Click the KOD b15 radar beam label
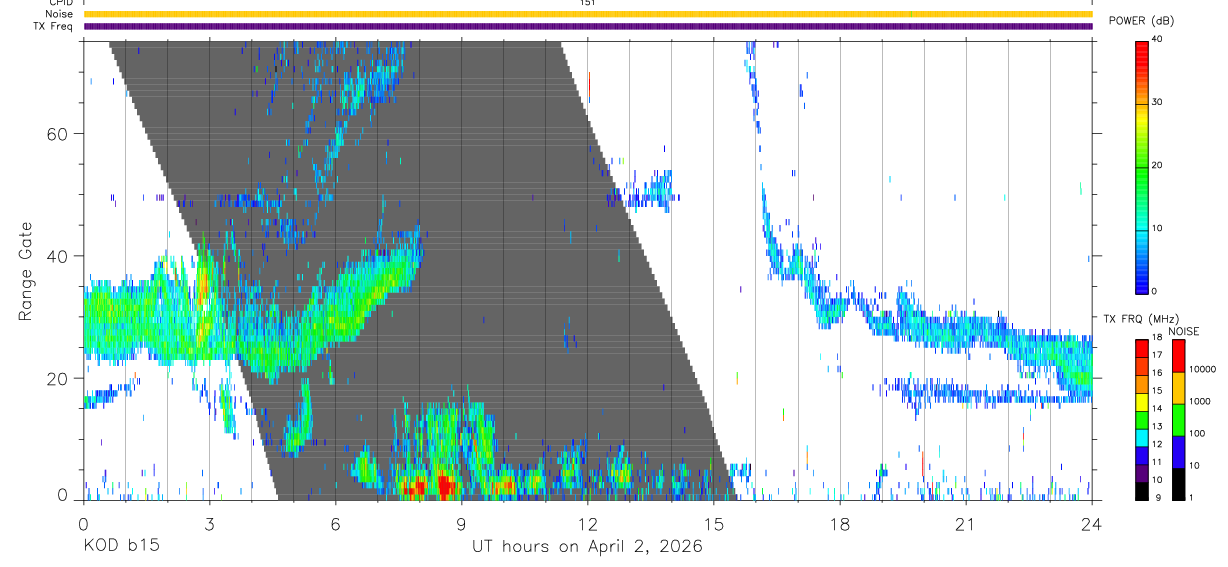1228x567 pixels. tap(120, 547)
